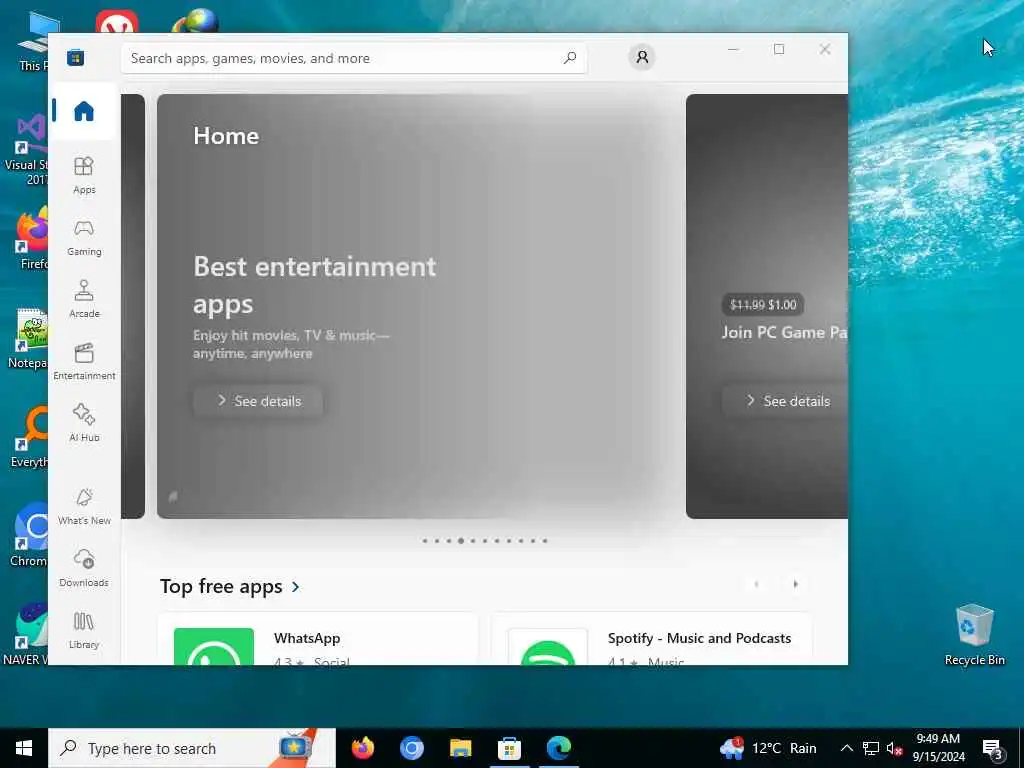Image resolution: width=1024 pixels, height=768 pixels.
Task: Open the Spotify - Music and Podcasts card
Action: 651,639
